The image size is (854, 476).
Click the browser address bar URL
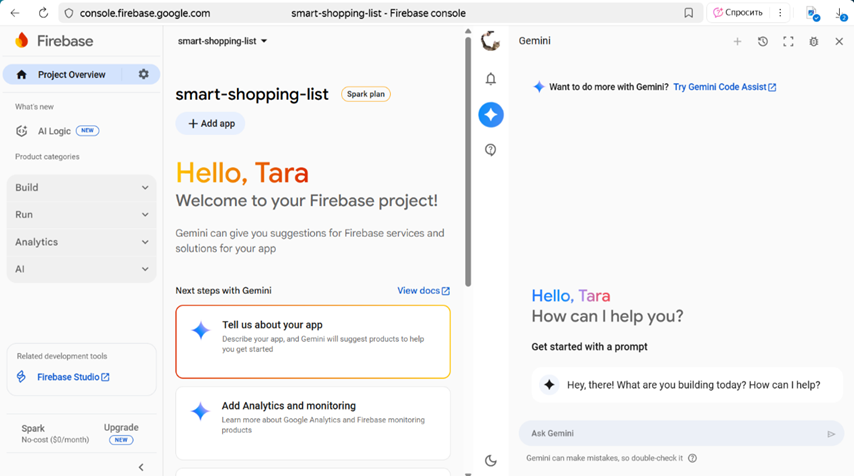click(145, 13)
